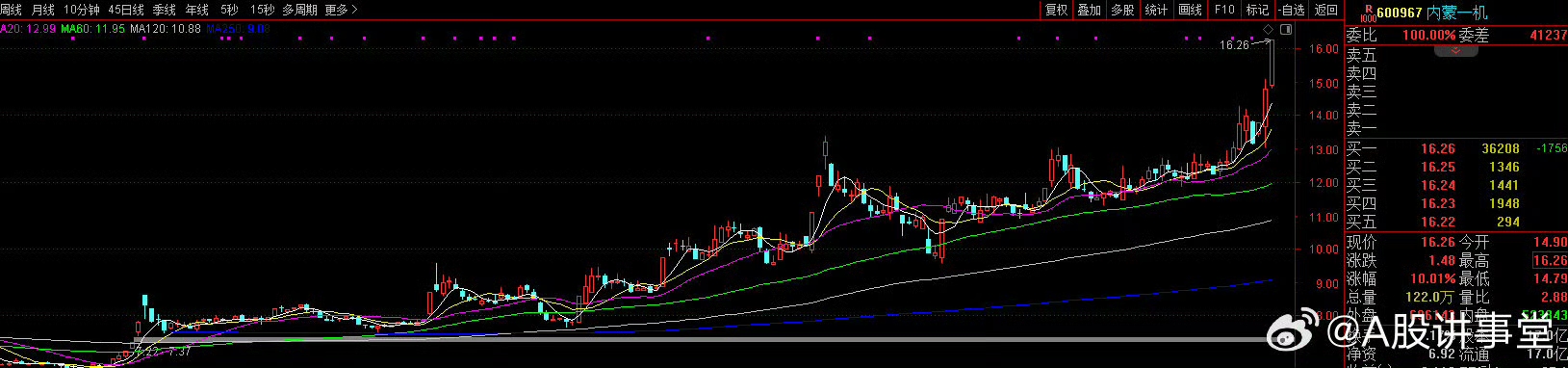Click the 复权 adjustment button

pyautogui.click(x=1056, y=10)
